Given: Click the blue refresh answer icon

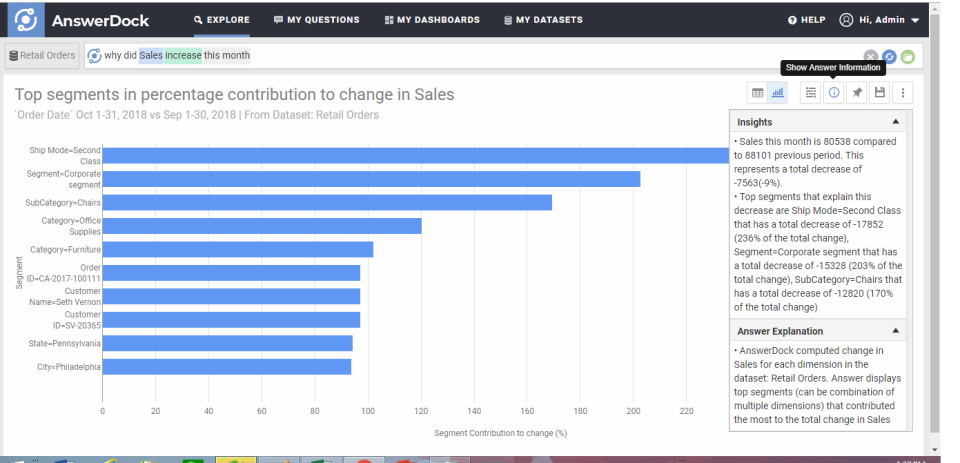Looking at the screenshot, I should (888, 56).
